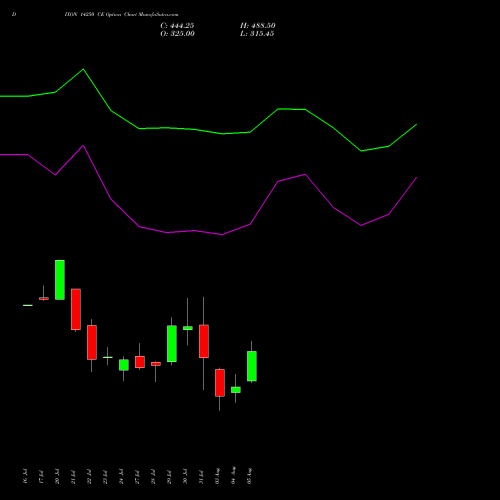Click the 14250 CE Options chart title
Screen dimensions: 500x500
click(x=121, y=15)
